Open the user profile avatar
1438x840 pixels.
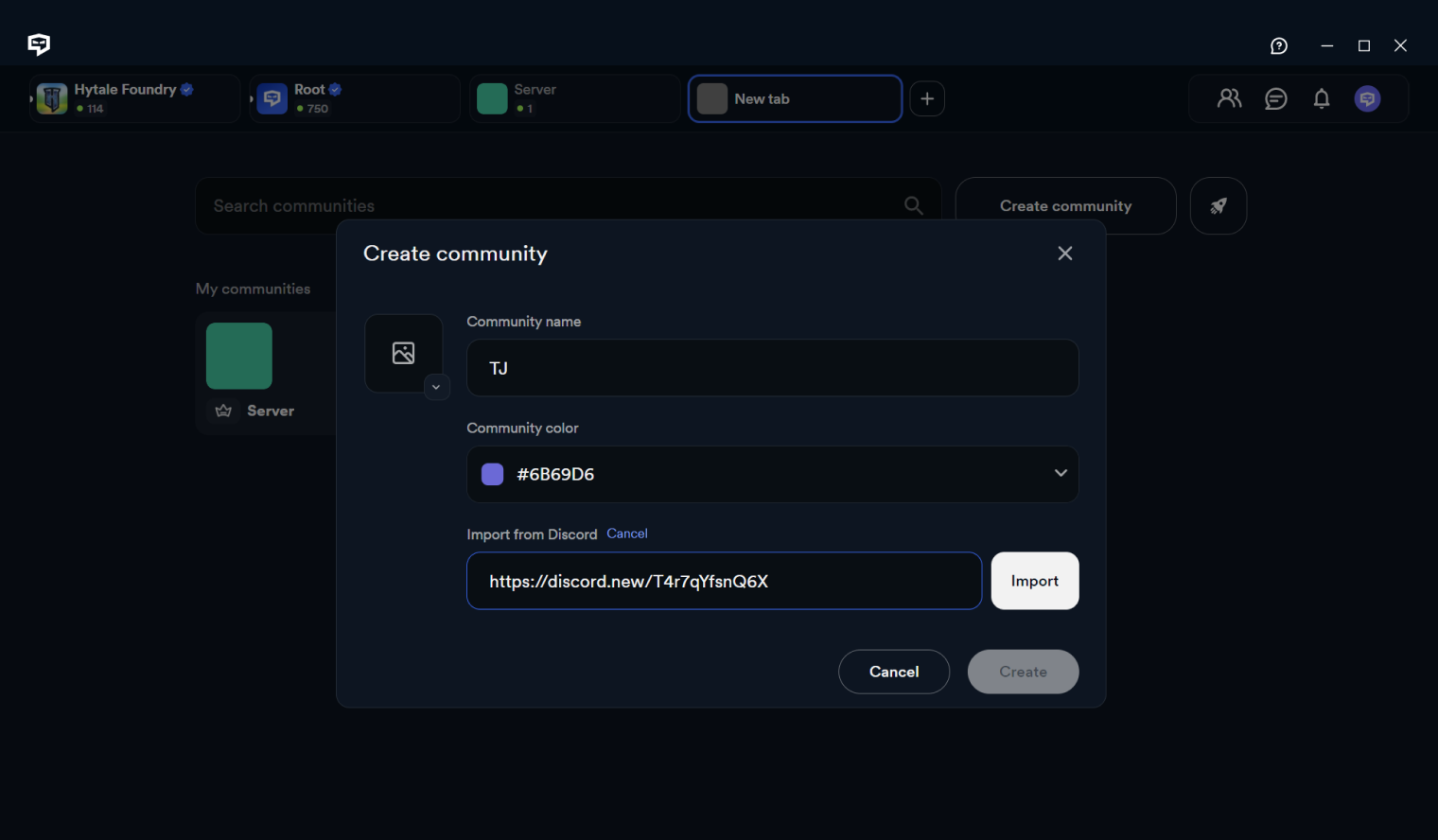coord(1367,98)
